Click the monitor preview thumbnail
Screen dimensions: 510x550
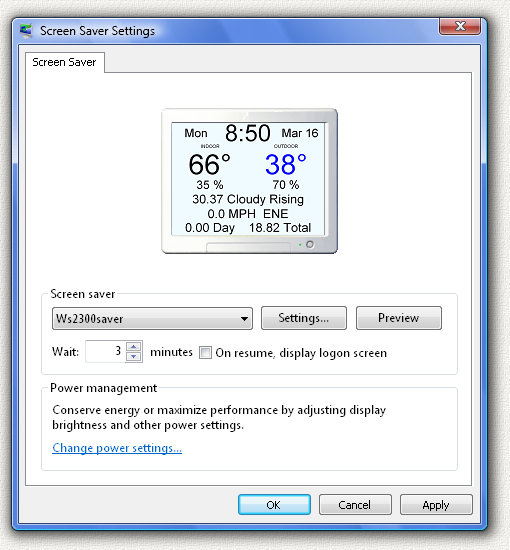point(249,181)
